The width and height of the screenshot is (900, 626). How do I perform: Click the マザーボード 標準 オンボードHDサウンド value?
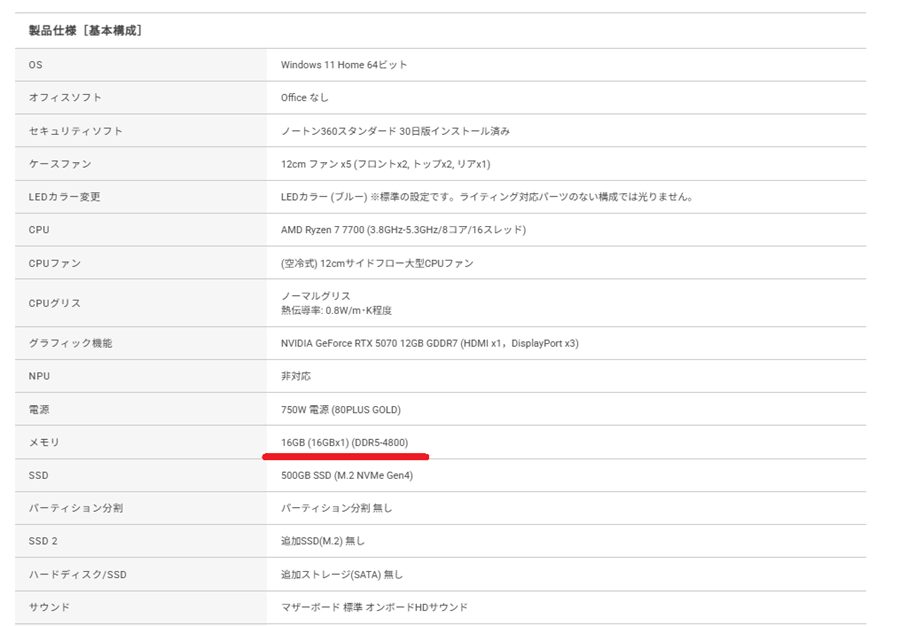coord(373,607)
